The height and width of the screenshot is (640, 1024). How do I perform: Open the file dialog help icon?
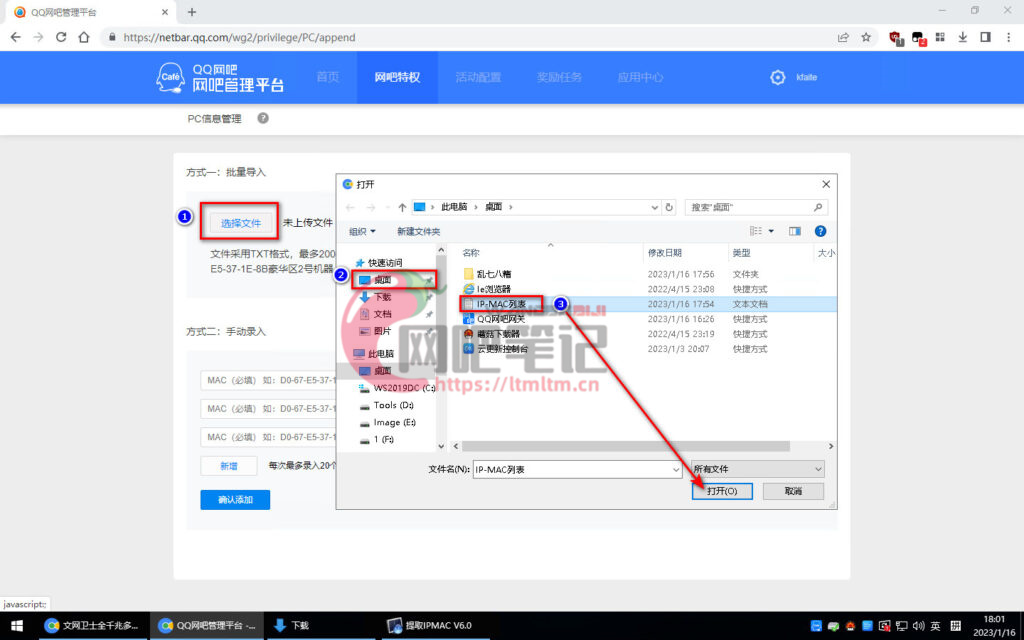pyautogui.click(x=820, y=231)
